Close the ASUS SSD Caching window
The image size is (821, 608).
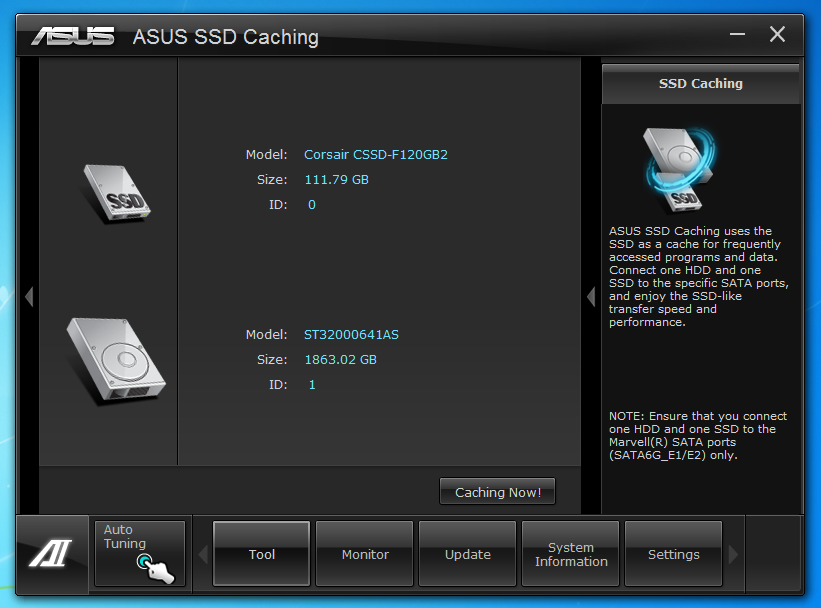click(x=777, y=35)
